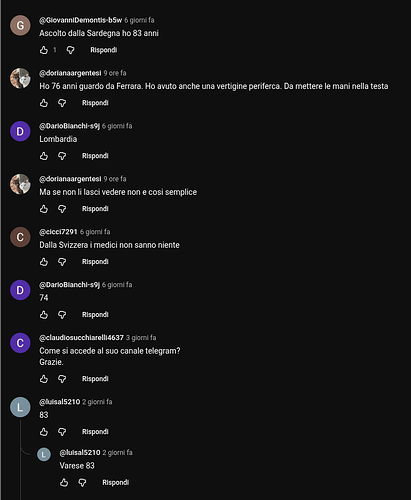Like the Varese 83 reply
Viewport: 411px width, 500px height.
64,482
